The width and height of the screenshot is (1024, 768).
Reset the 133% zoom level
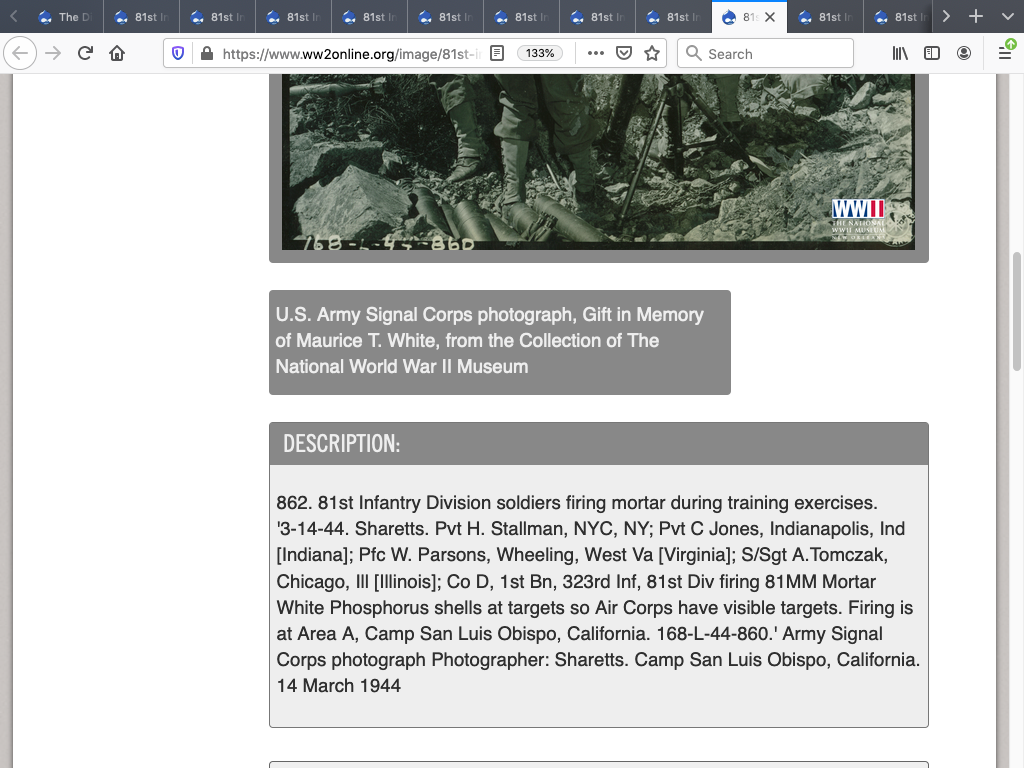click(x=540, y=54)
